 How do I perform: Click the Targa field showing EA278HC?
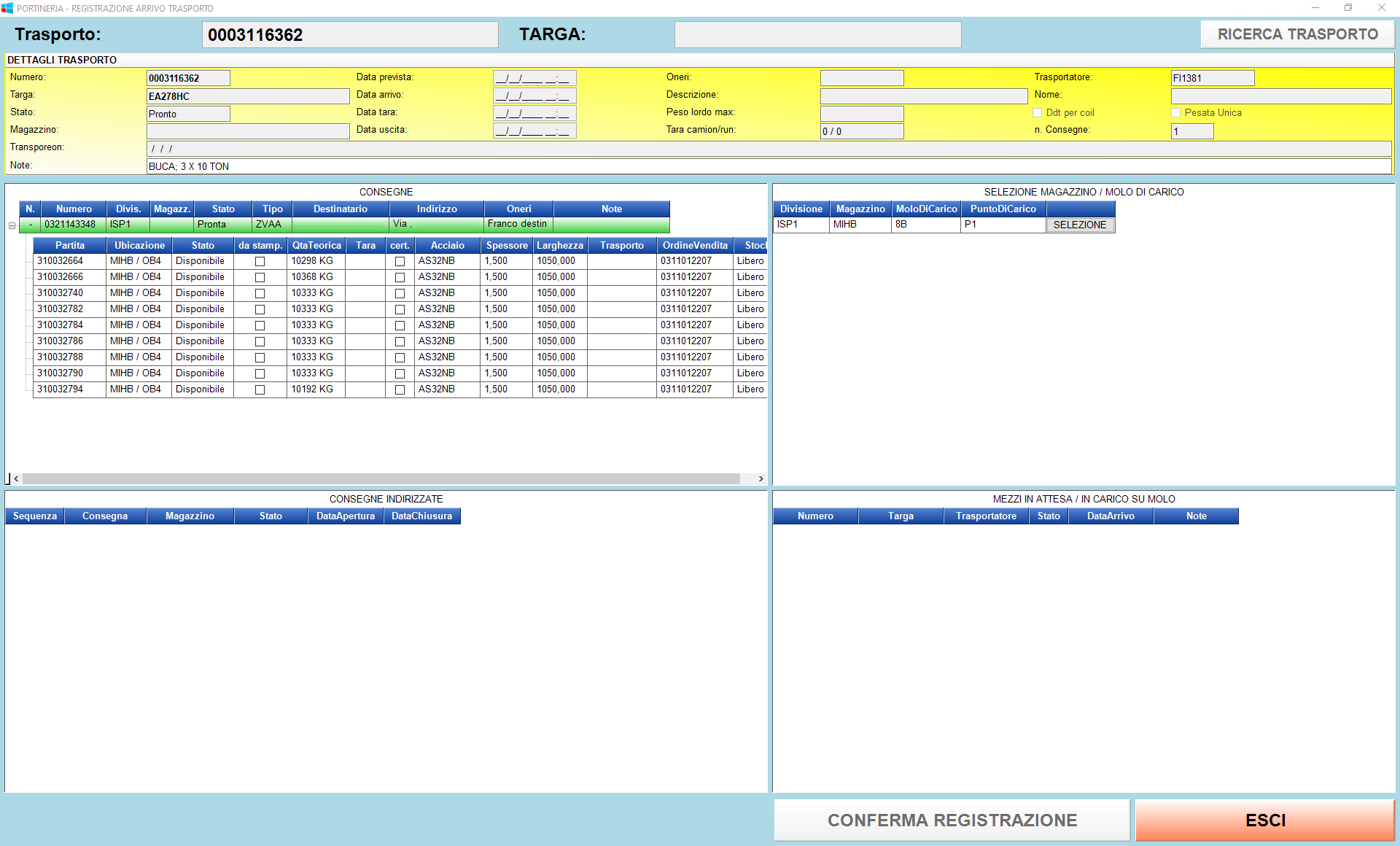(248, 96)
